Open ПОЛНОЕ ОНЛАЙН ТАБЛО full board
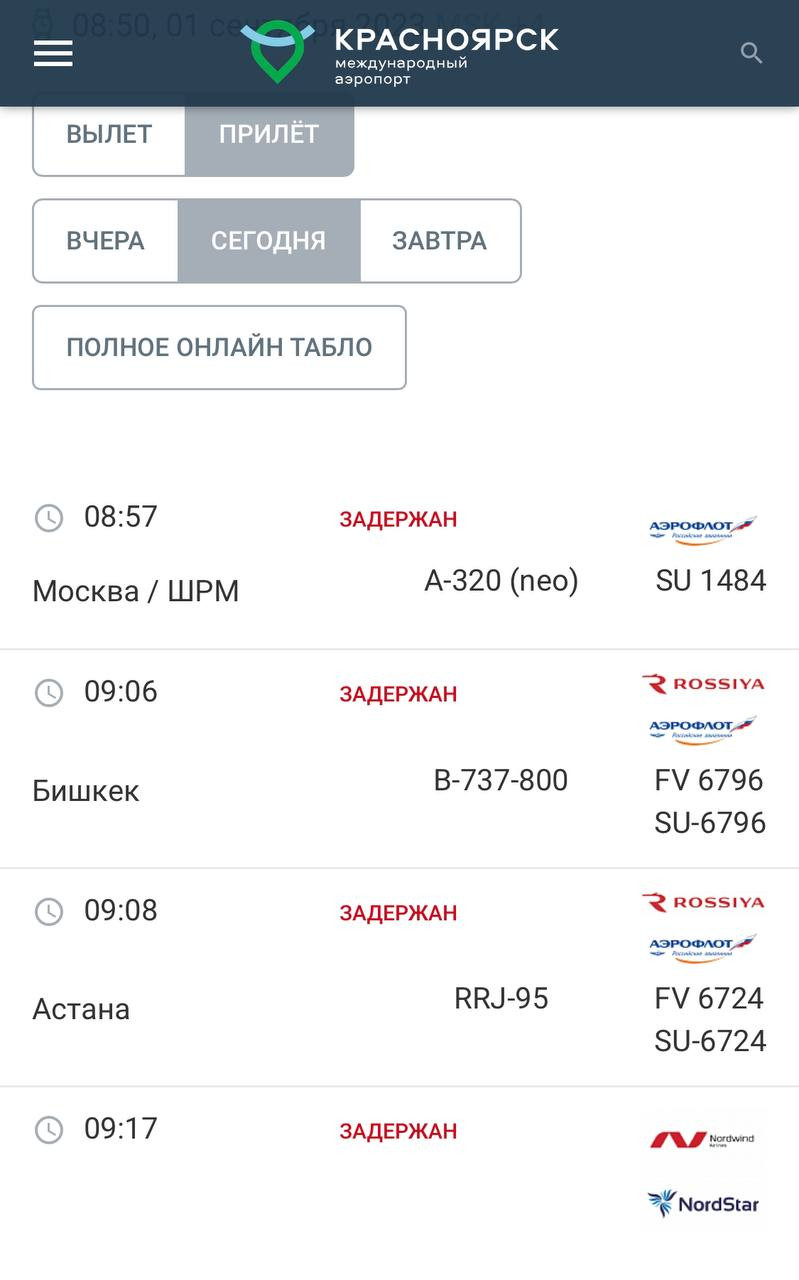 coord(219,347)
